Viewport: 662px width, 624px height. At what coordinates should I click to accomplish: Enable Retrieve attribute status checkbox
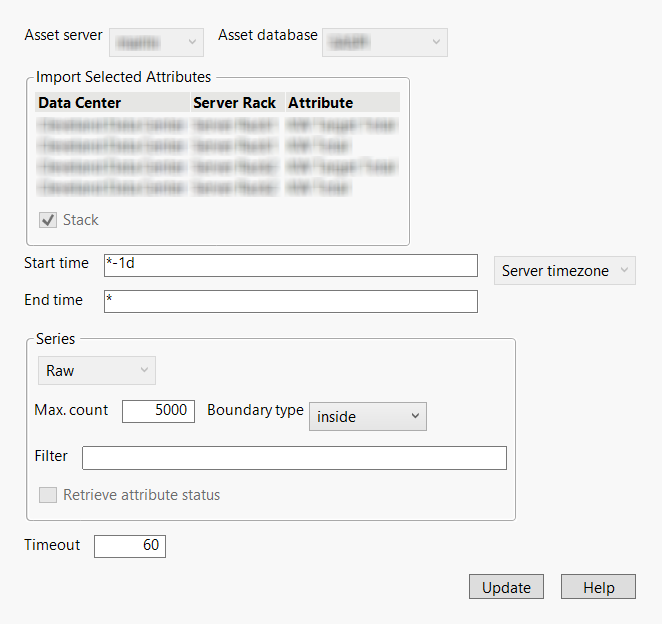pos(48,495)
